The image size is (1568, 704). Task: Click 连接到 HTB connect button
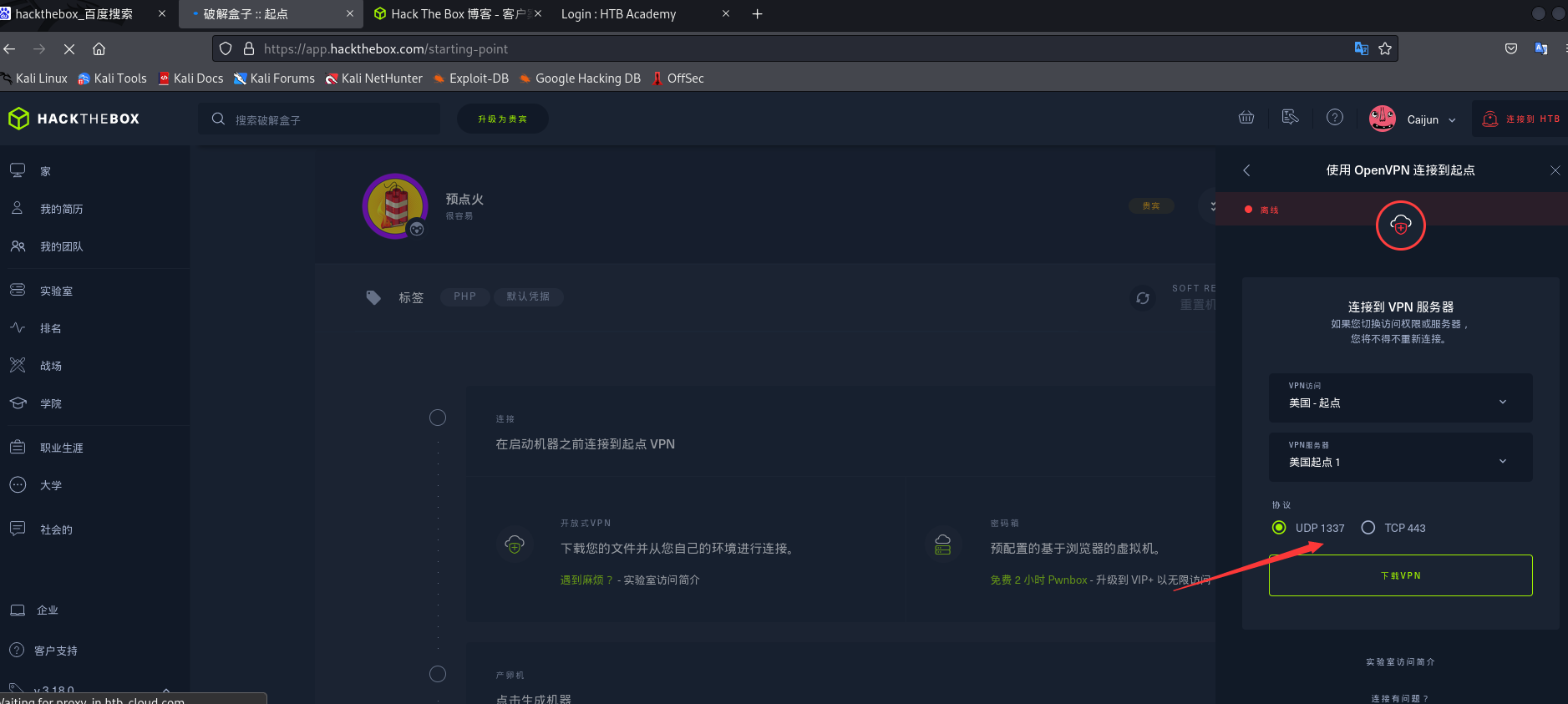1520,119
